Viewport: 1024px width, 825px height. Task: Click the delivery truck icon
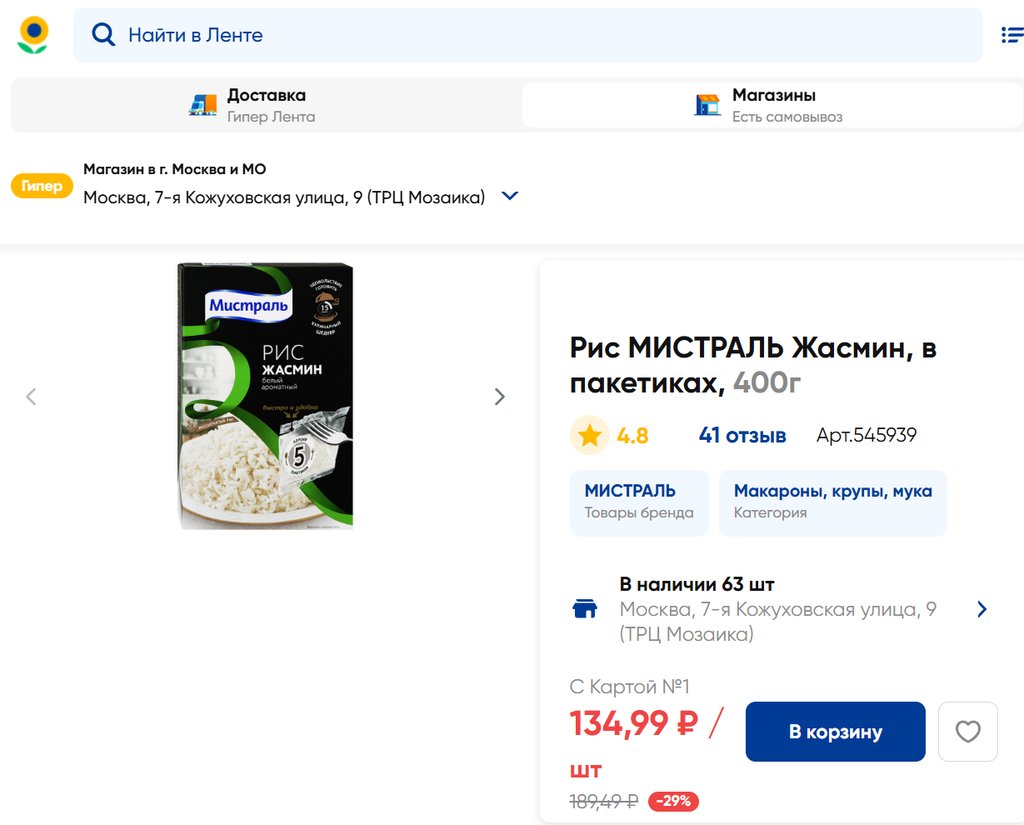click(203, 105)
